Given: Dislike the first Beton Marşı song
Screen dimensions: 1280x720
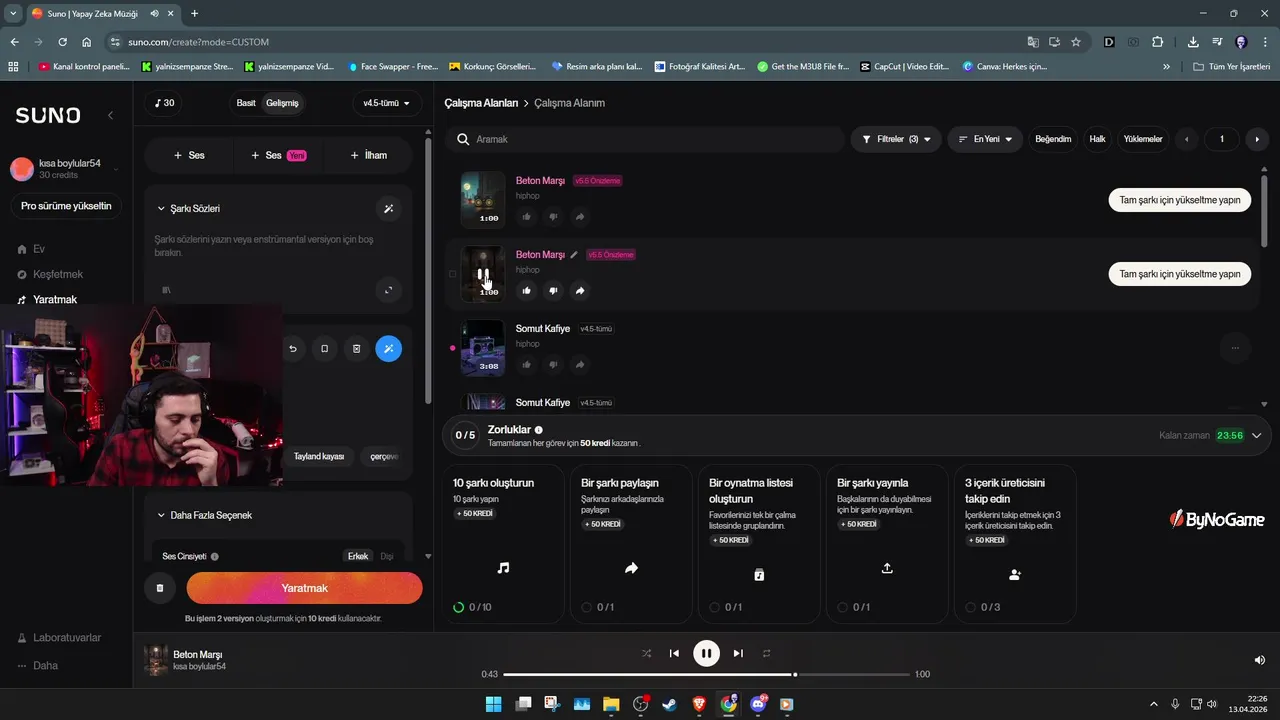Looking at the screenshot, I should 553,217.
